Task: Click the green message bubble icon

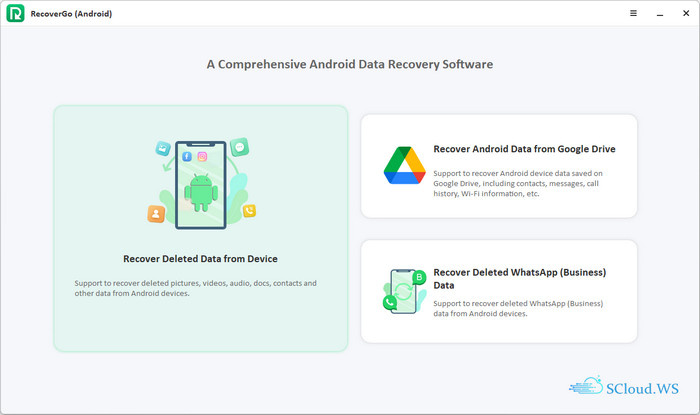Action: click(x=239, y=147)
